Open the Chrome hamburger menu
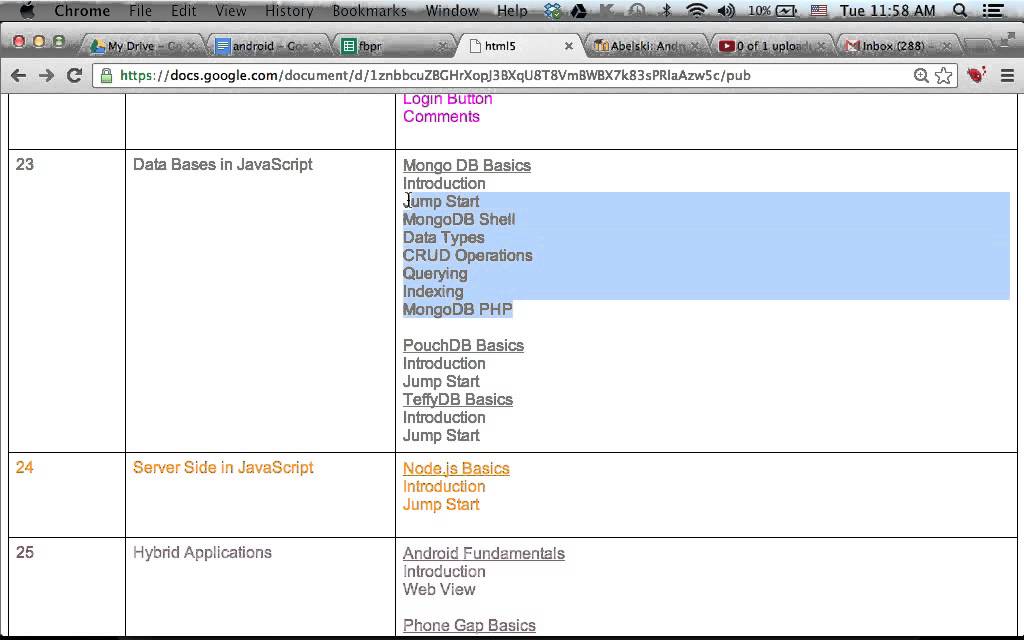 click(1007, 76)
